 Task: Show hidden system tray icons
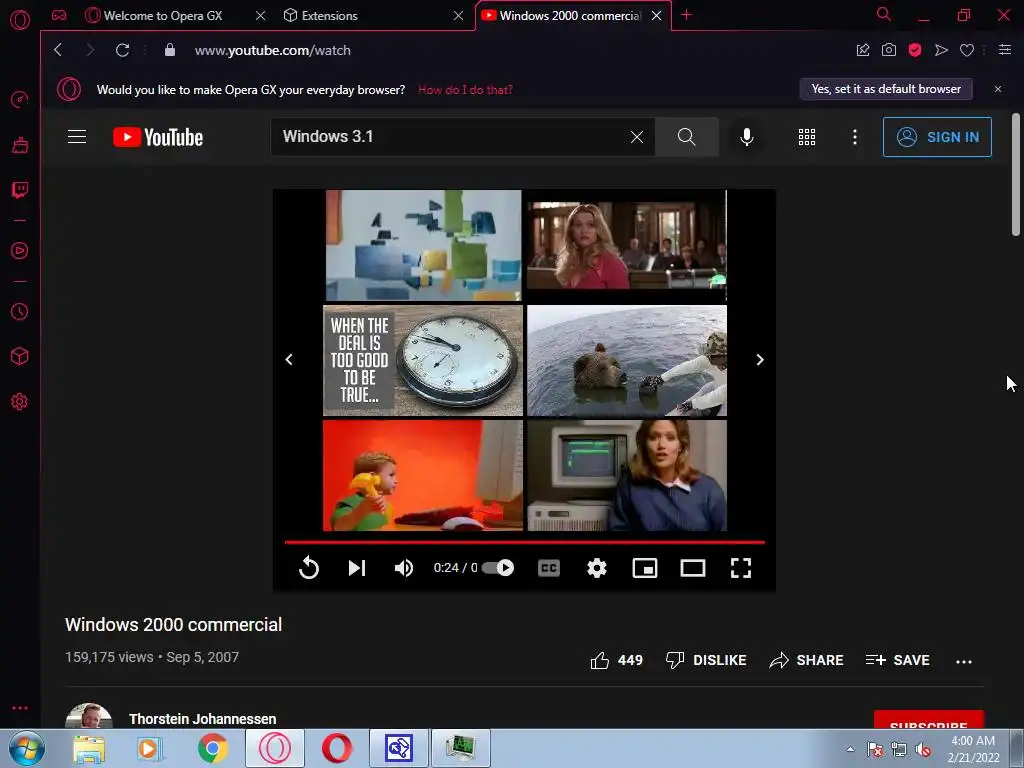point(850,749)
